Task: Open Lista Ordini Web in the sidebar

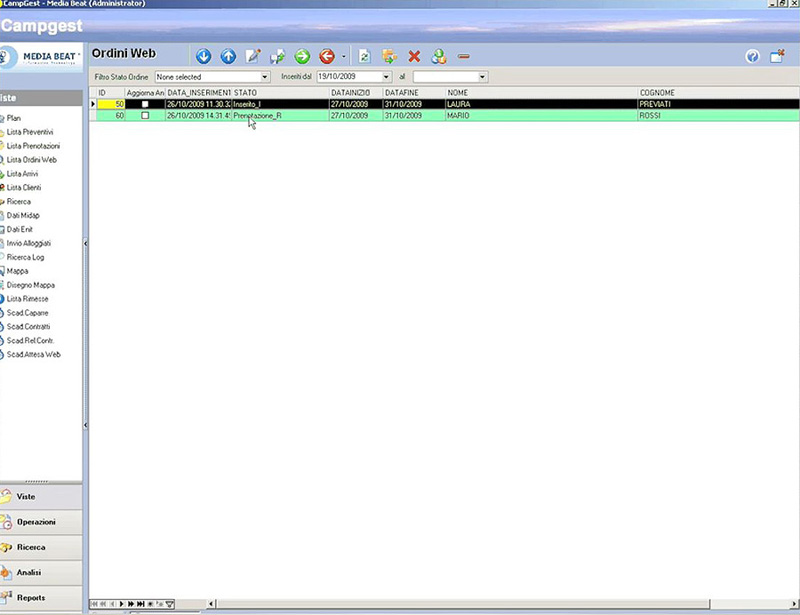Action: pyautogui.click(x=32, y=160)
